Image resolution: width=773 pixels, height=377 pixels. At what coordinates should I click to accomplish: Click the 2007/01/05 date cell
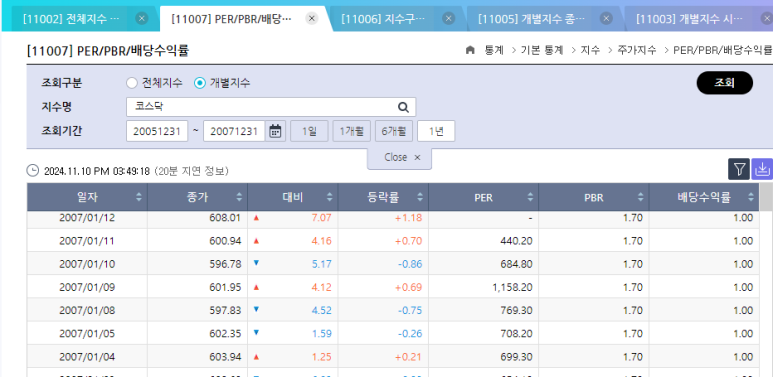point(87,334)
